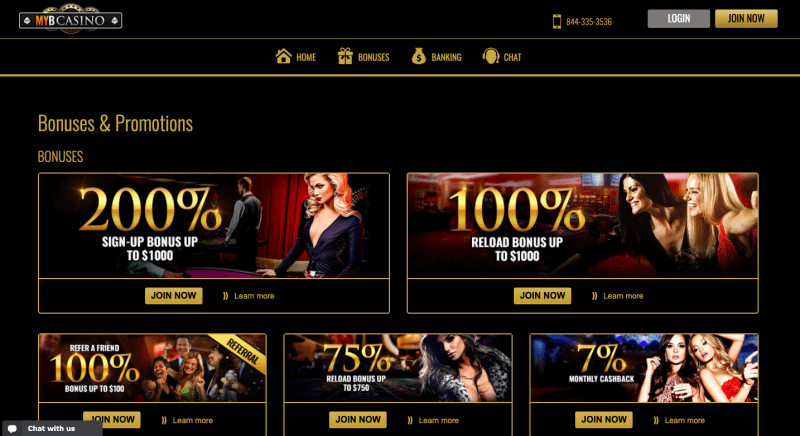Join Now under 200% sign-up bonus
The image size is (800, 436).
173,296
